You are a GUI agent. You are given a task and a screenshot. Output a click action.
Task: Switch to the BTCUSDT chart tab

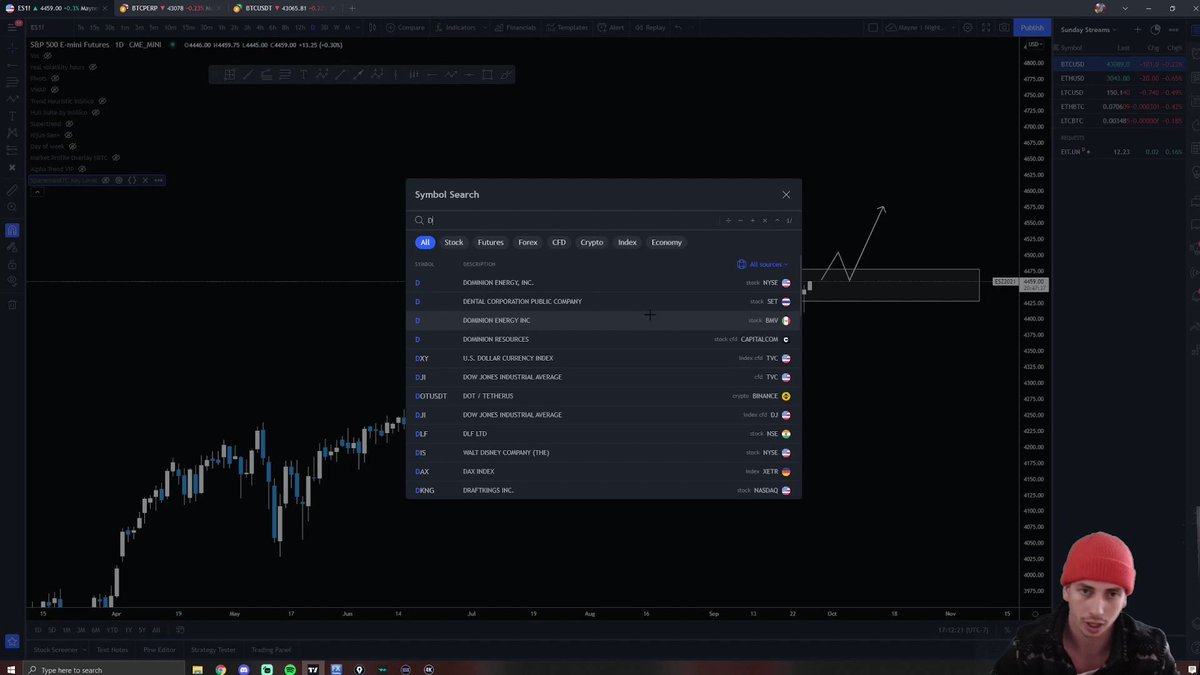(285, 8)
